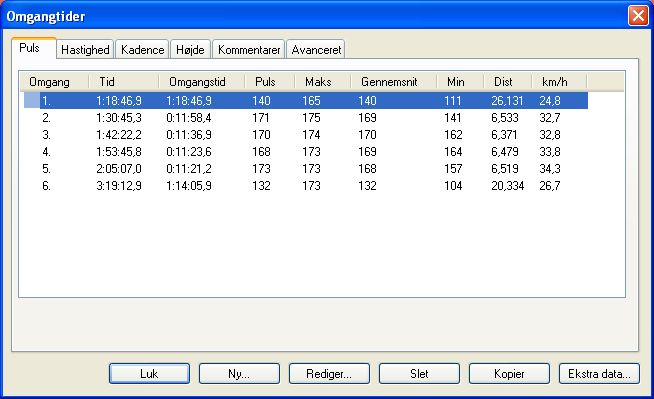
Task: Click the Kopier button
Action: click(509, 374)
